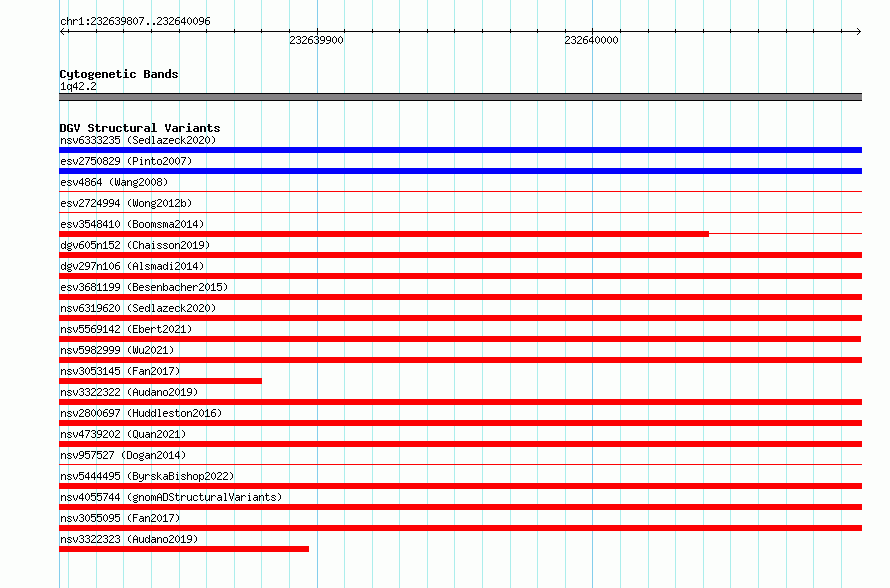This screenshot has height=588, width=890.
Task: Click the nsv957527 (Dogan2014) label
Action: [123, 455]
